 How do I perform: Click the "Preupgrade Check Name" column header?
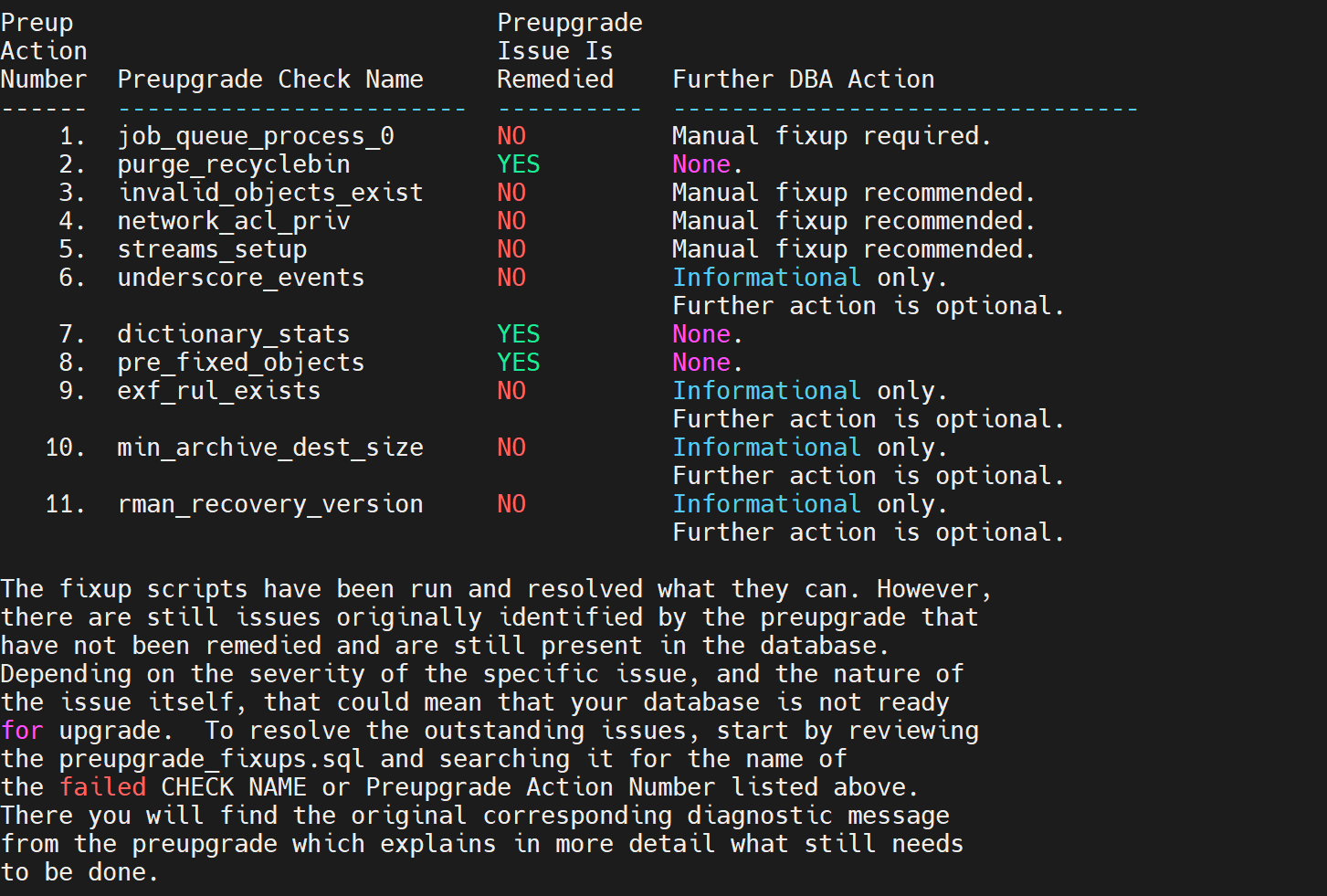pos(270,79)
